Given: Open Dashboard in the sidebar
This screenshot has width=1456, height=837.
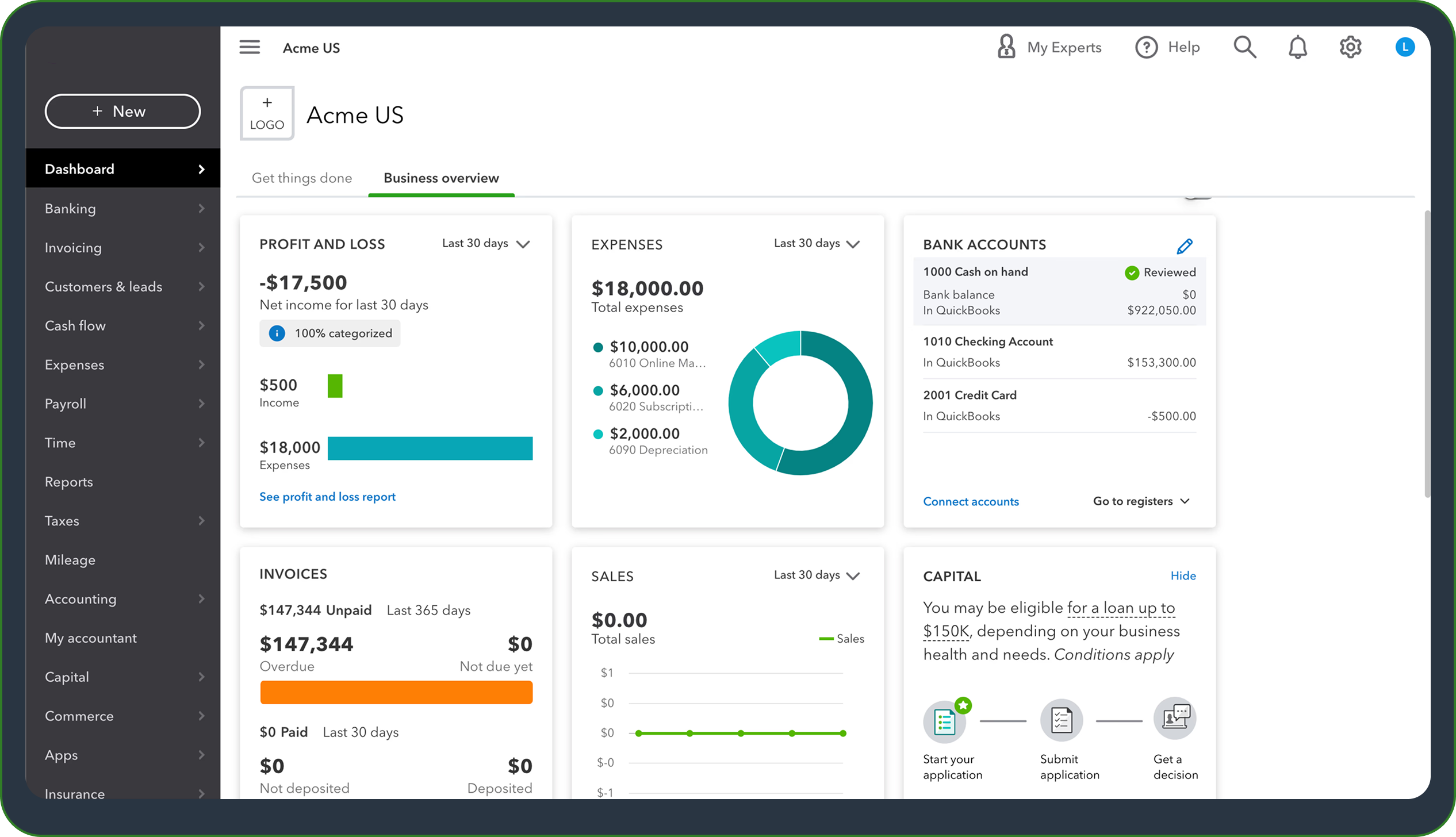Looking at the screenshot, I should (123, 168).
